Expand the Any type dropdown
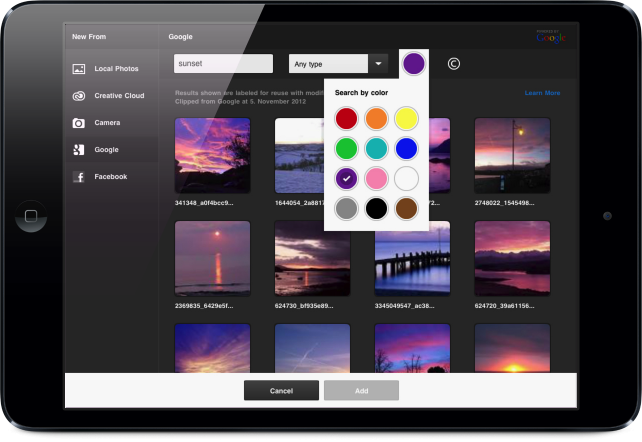 328,64
